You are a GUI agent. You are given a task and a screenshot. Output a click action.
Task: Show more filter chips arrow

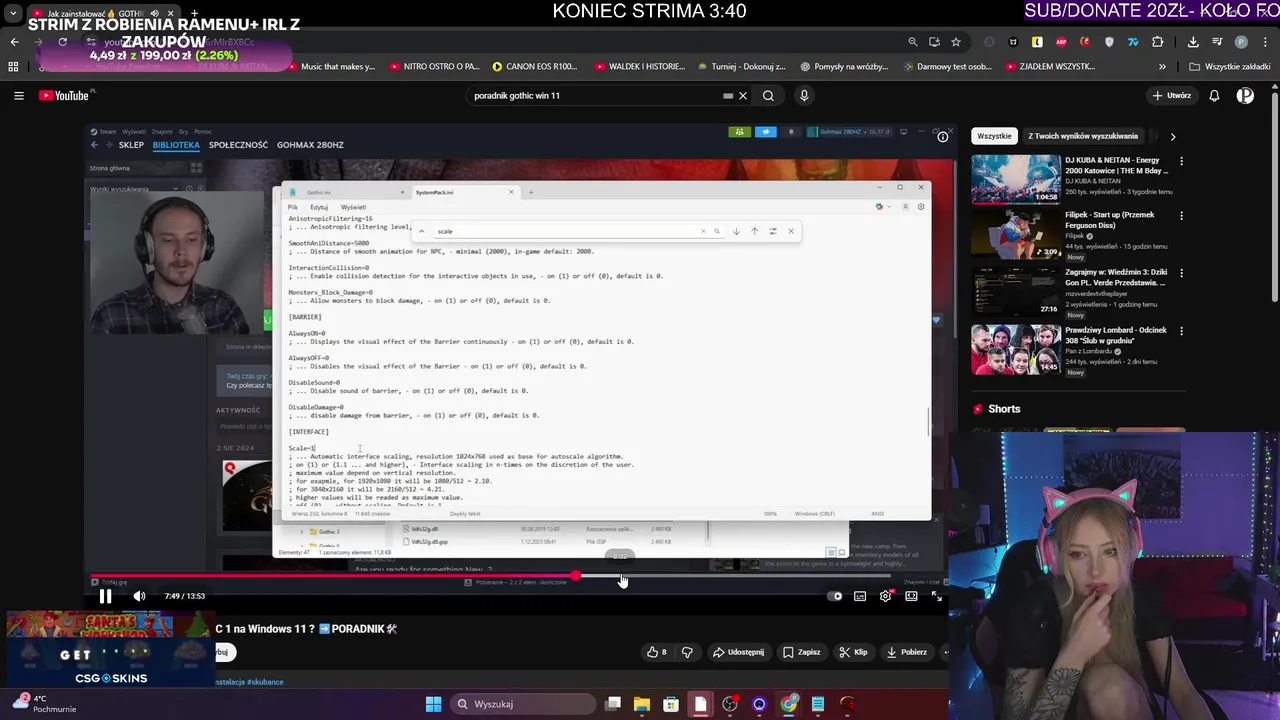(1172, 136)
